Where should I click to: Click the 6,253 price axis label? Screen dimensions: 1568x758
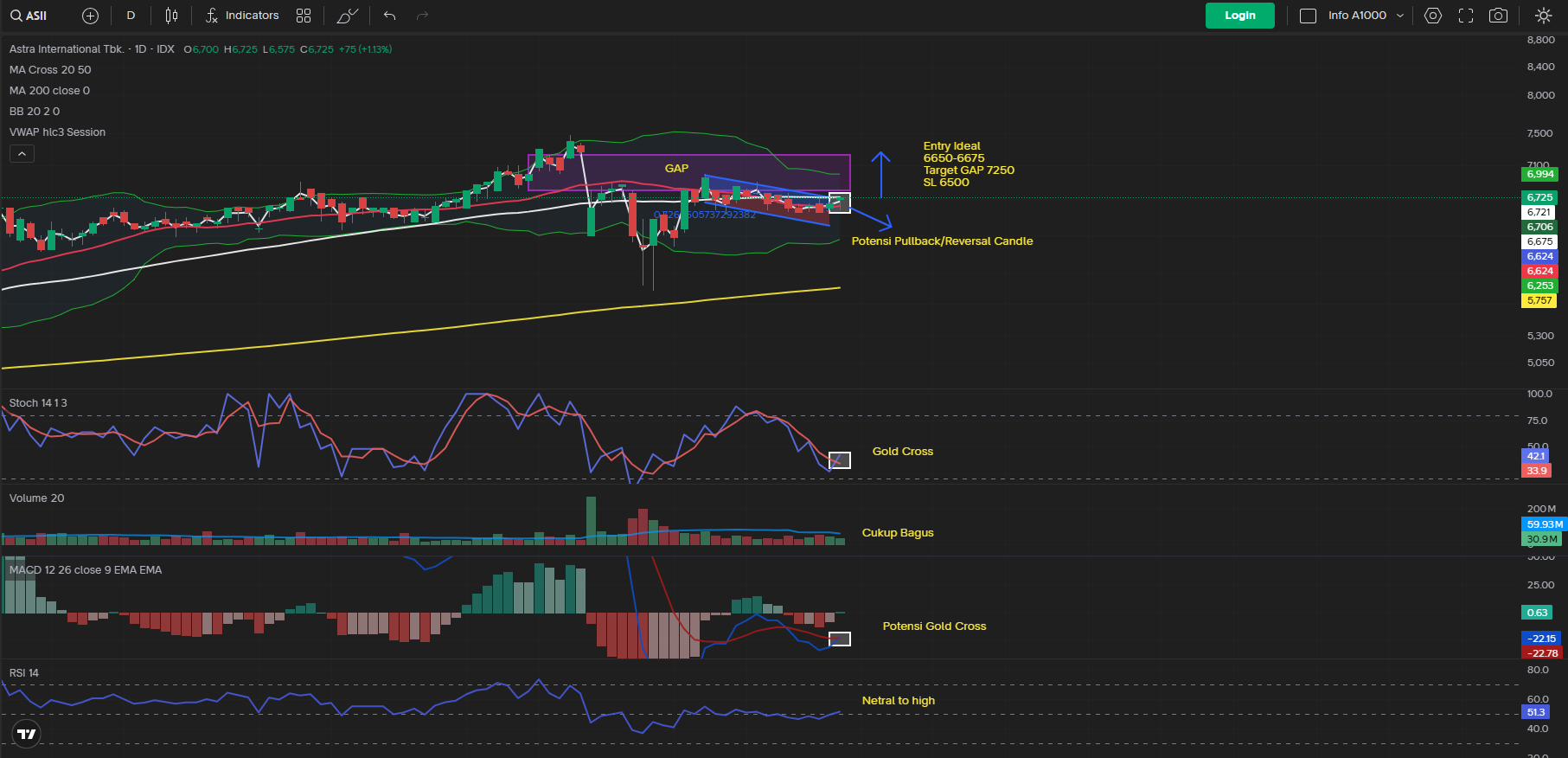point(1539,286)
